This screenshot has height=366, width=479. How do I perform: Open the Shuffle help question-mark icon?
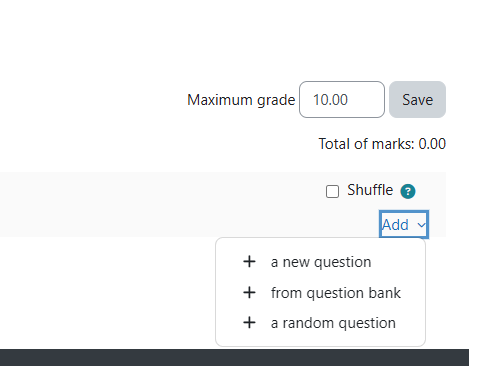coord(408,191)
